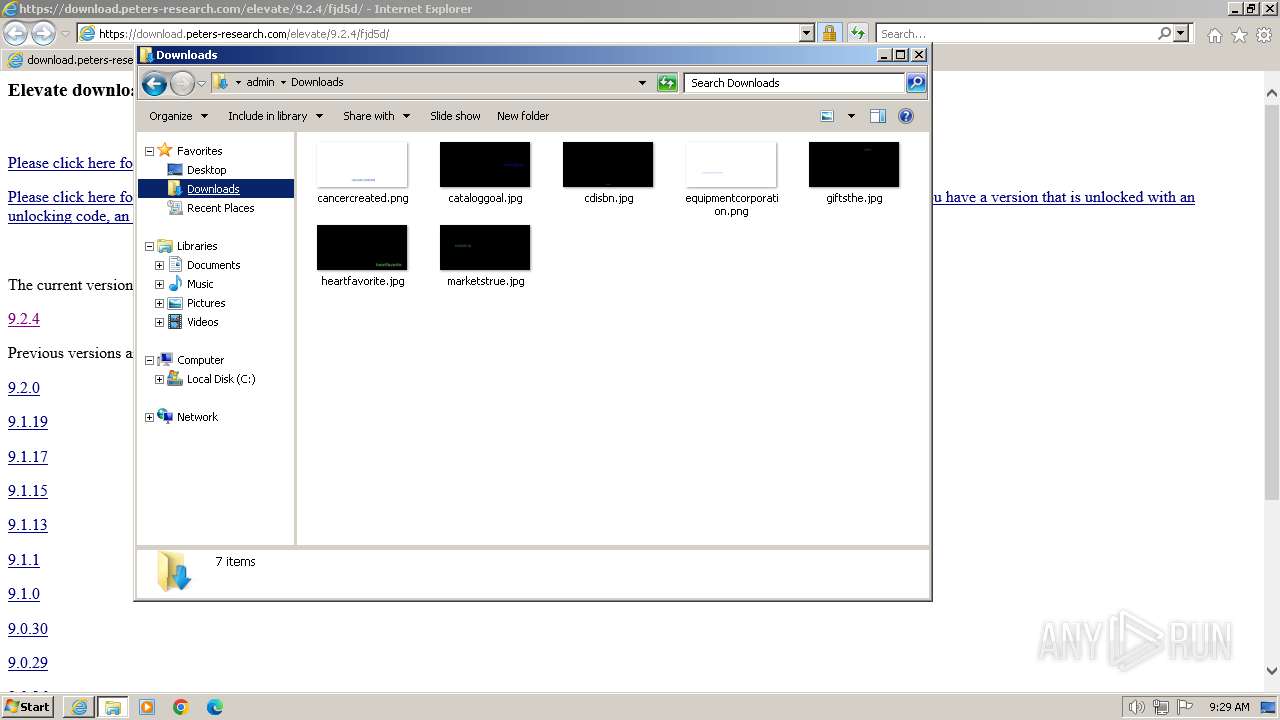The width and height of the screenshot is (1280, 720).
Task: Focus the IE Search box
Action: pyautogui.click(x=1017, y=33)
